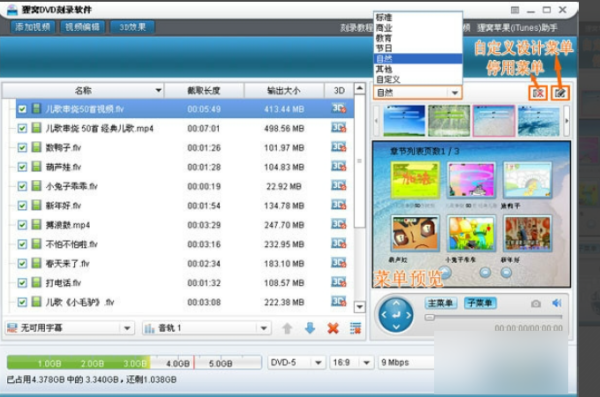The width and height of the screenshot is (600, 397).
Task: Expand the DVD-5 disc type dropdown
Action: 318,362
